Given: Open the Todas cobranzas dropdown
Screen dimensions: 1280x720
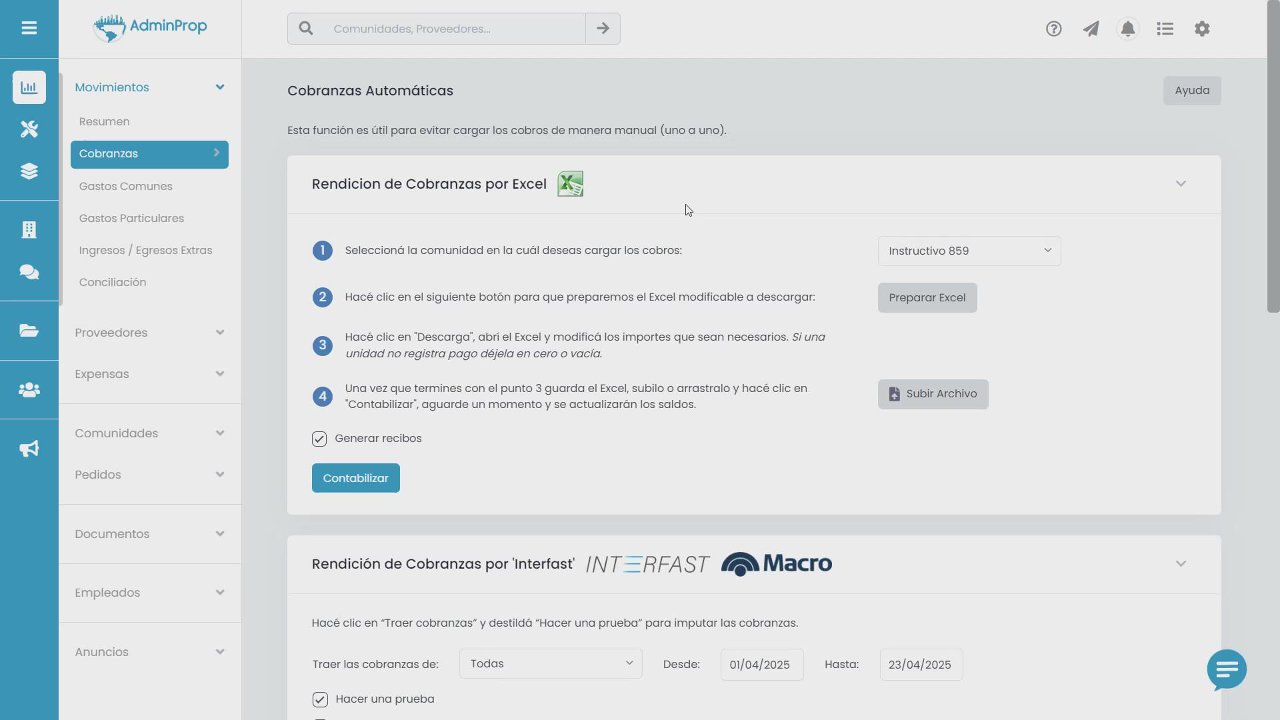Looking at the screenshot, I should 551,664.
